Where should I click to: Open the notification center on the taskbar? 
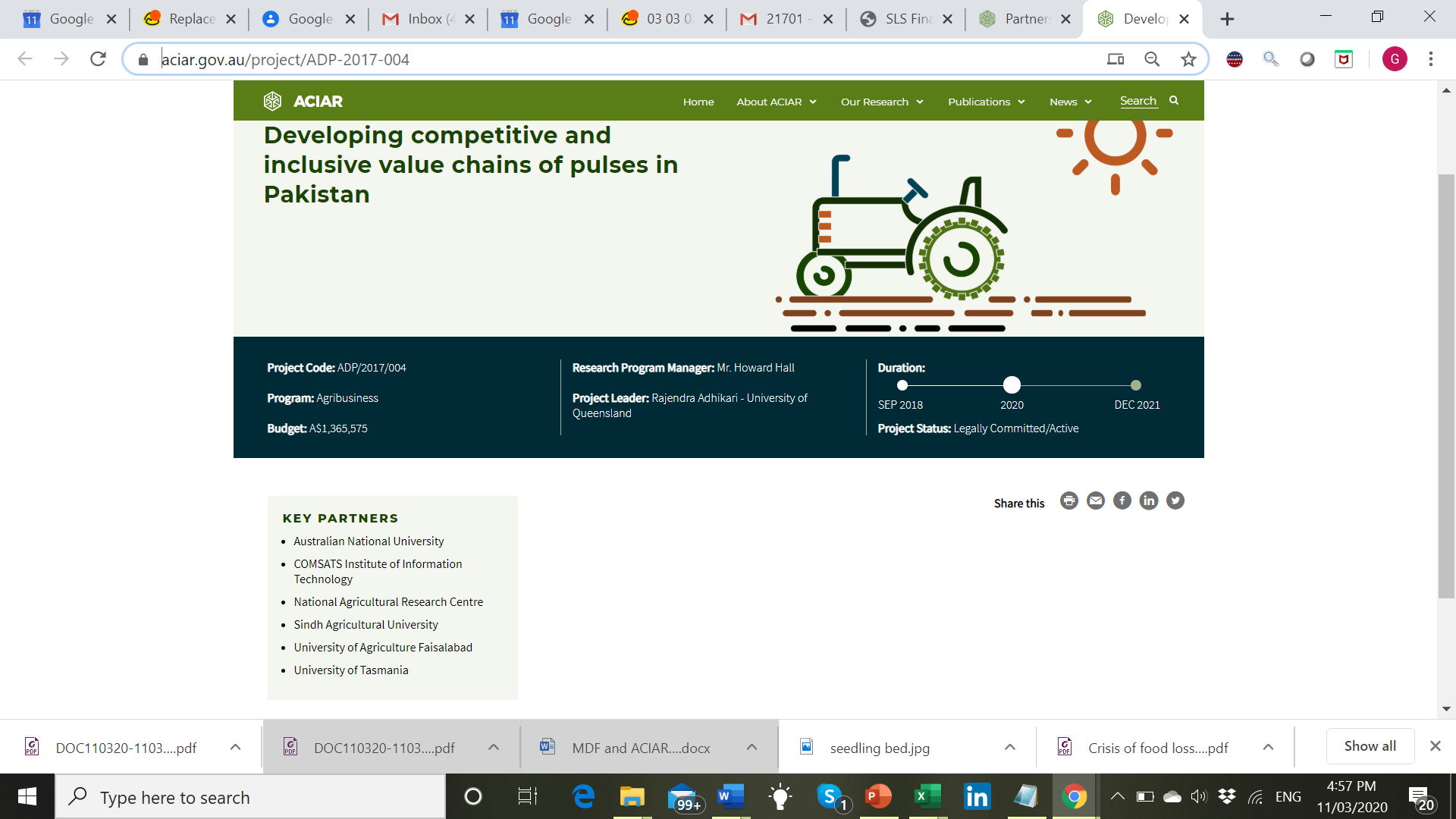pos(1421,796)
